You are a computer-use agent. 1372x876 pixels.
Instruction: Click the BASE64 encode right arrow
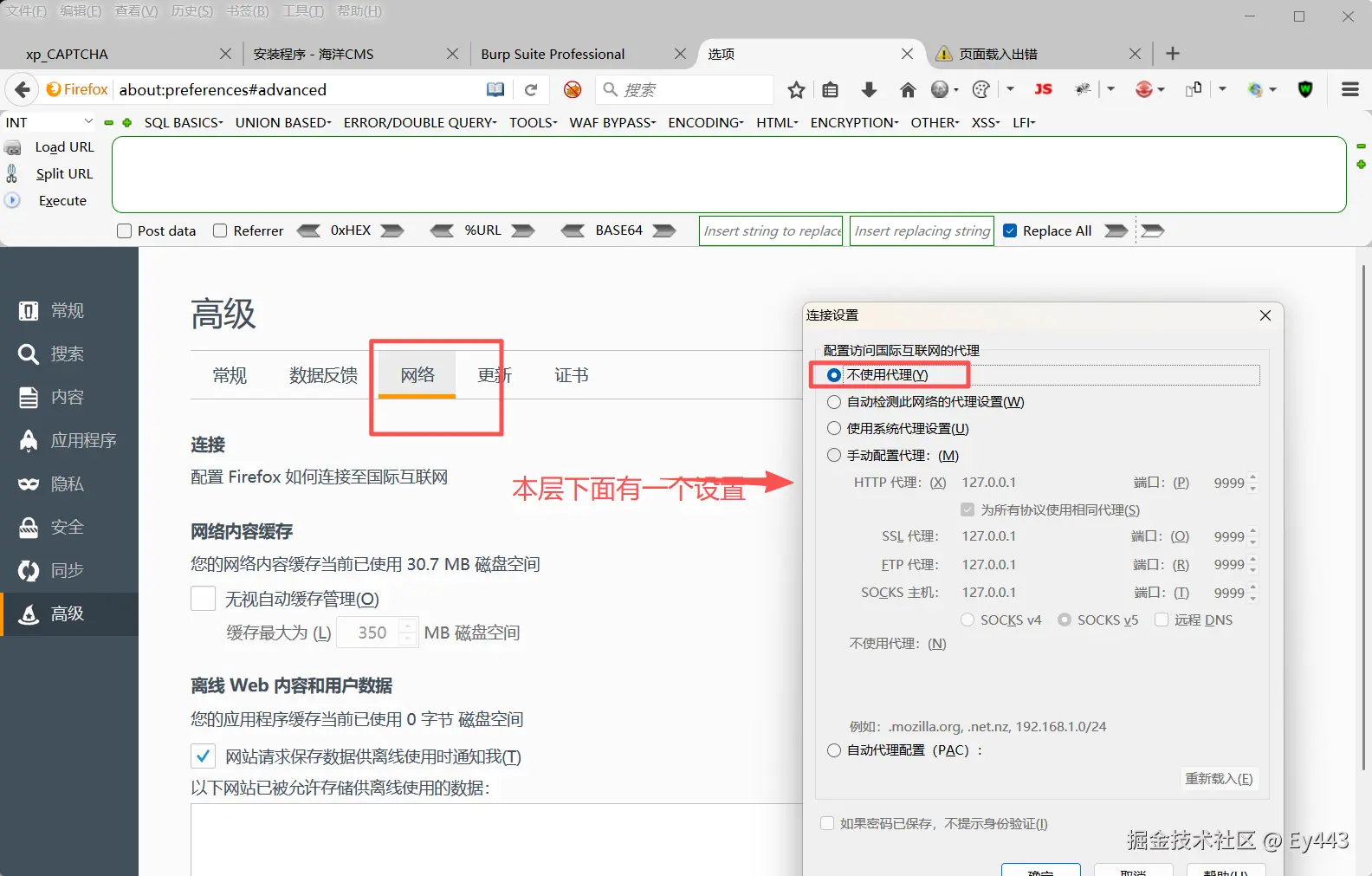point(664,230)
